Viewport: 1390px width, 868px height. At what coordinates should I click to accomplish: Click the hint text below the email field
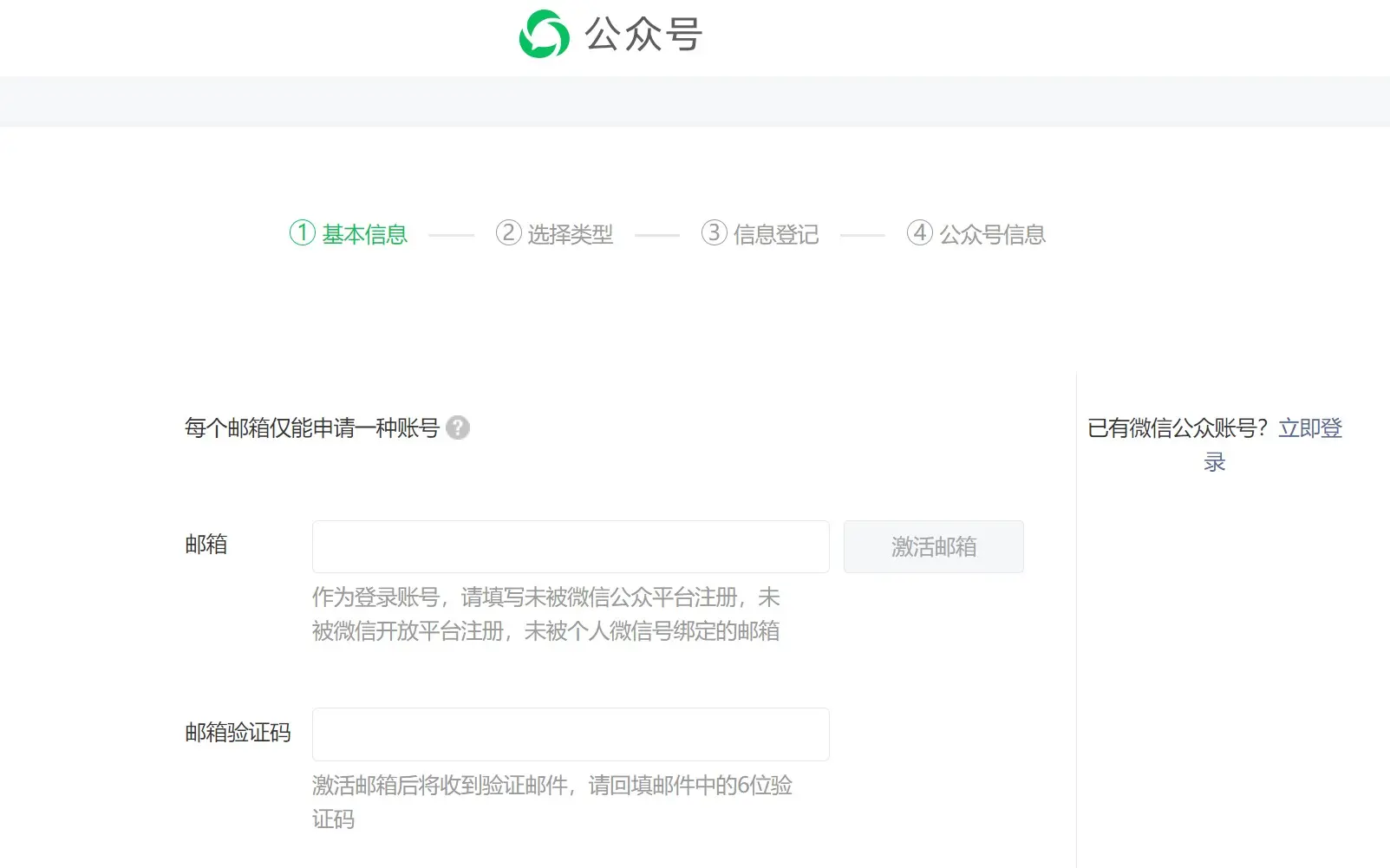pos(545,614)
